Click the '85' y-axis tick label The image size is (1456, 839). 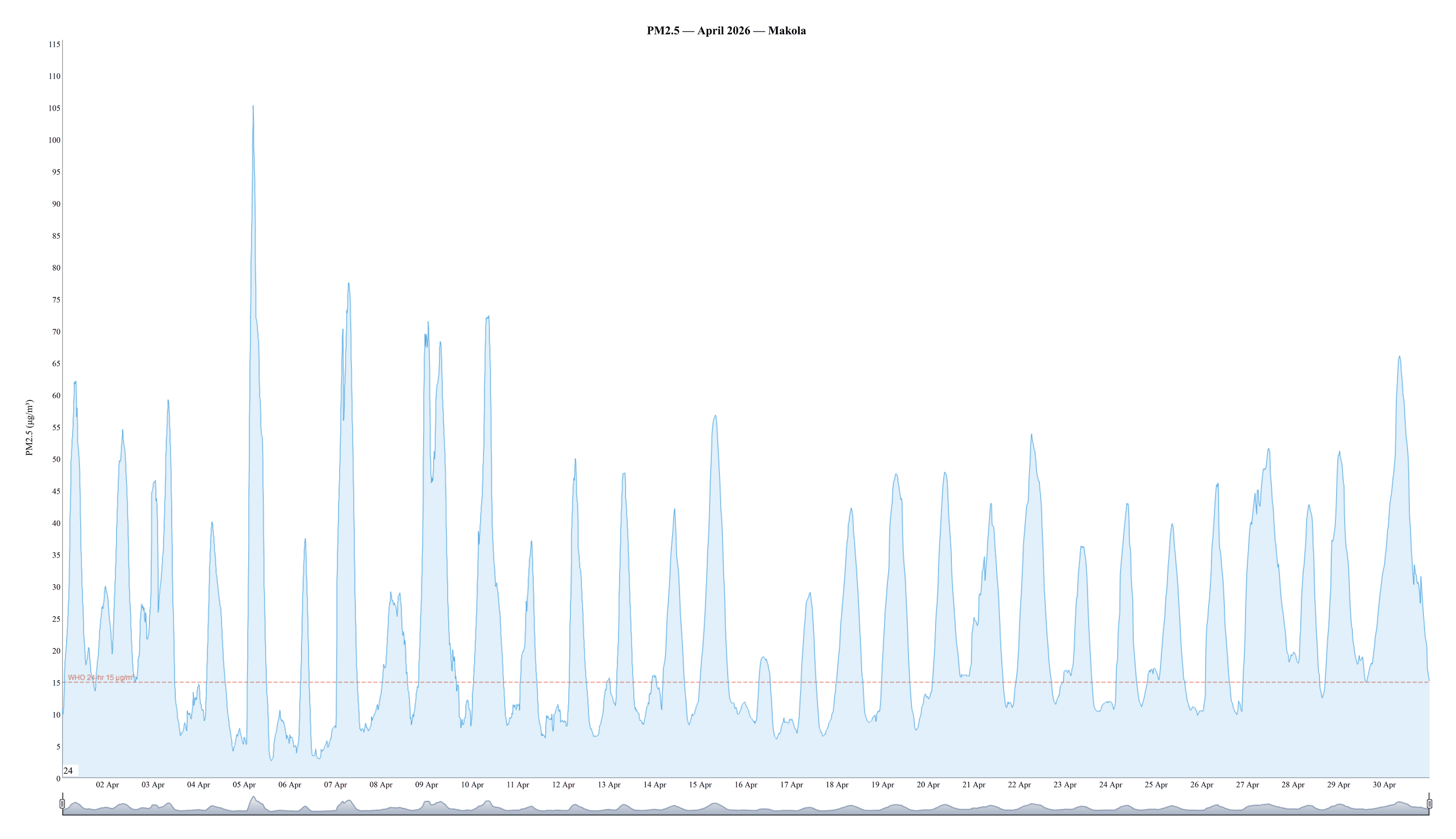(56, 236)
